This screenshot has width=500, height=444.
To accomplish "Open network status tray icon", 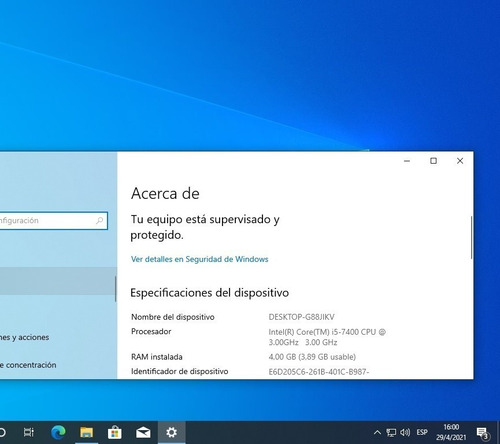I will [x=391, y=432].
